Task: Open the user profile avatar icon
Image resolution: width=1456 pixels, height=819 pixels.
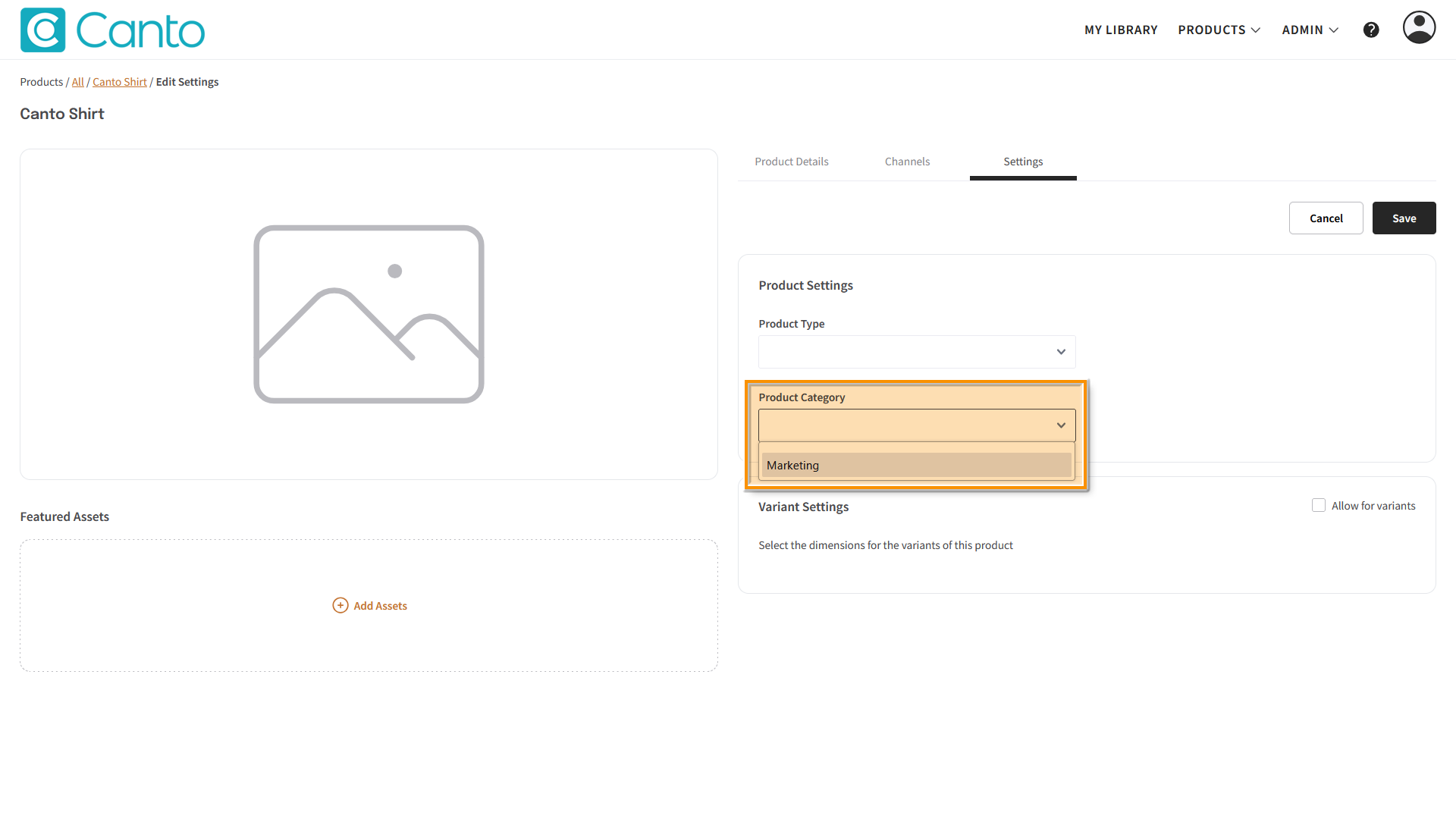Action: (1419, 28)
